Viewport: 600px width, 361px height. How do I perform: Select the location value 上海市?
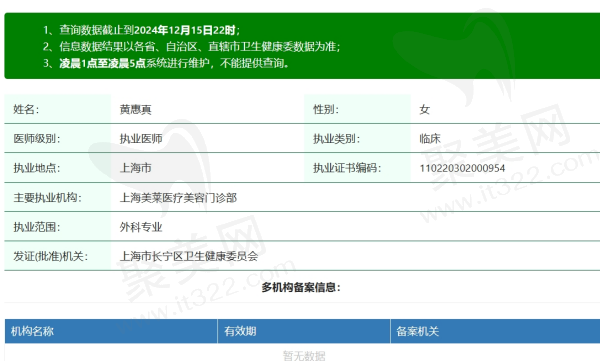click(x=135, y=168)
